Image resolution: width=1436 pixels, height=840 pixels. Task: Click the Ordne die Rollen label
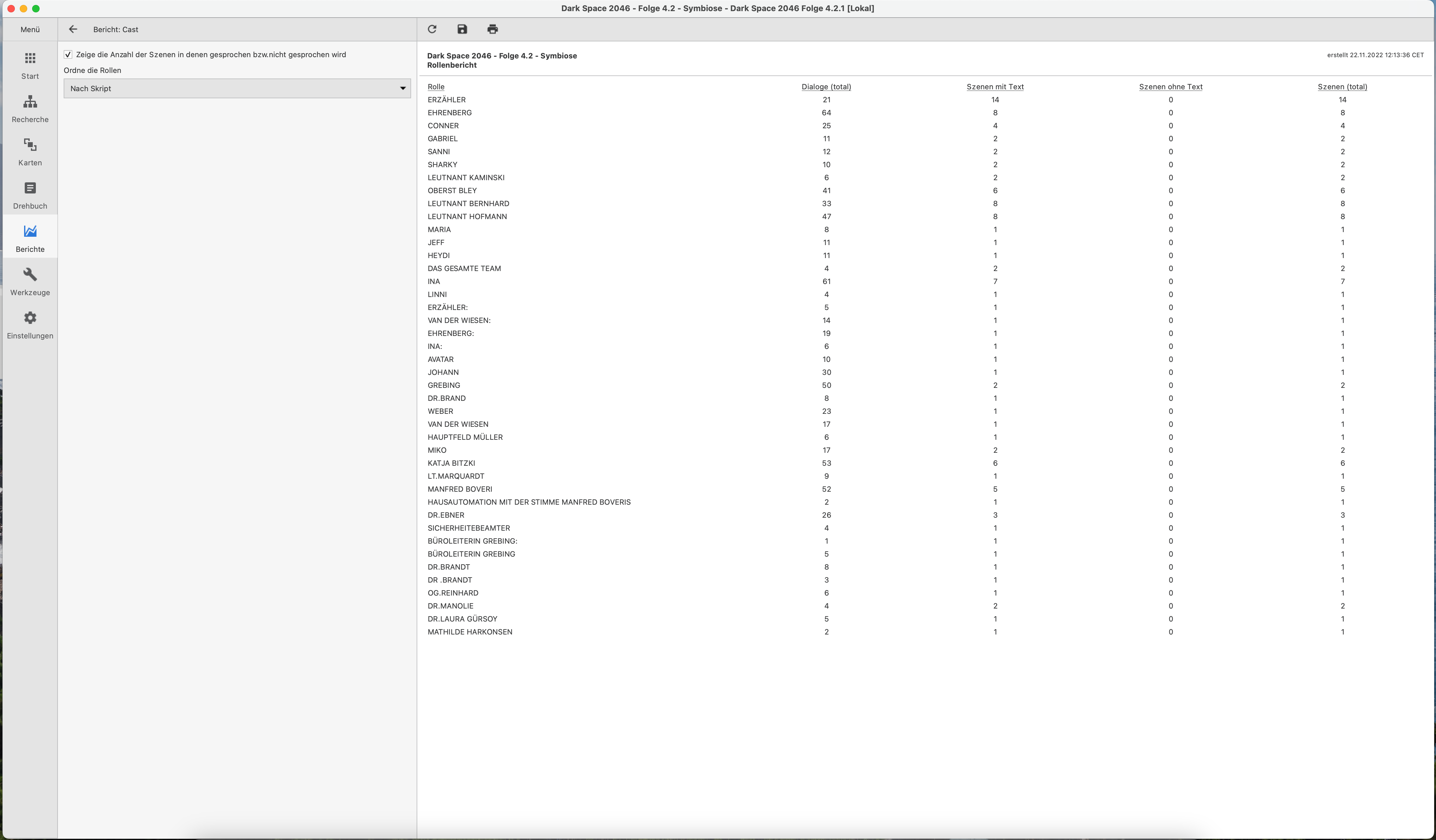click(92, 71)
